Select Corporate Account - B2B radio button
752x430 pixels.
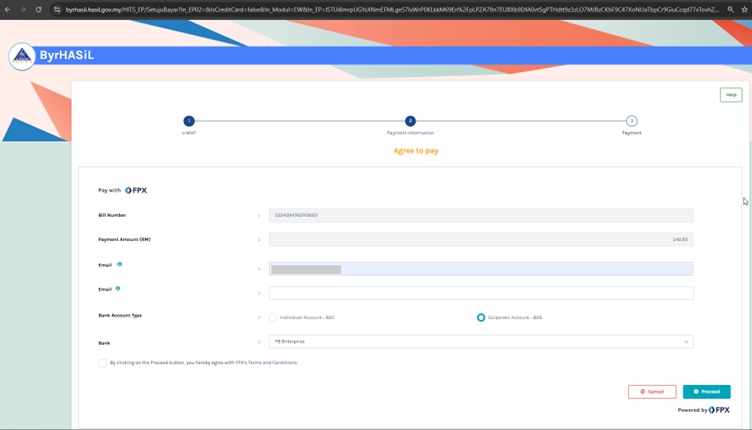pyautogui.click(x=481, y=317)
